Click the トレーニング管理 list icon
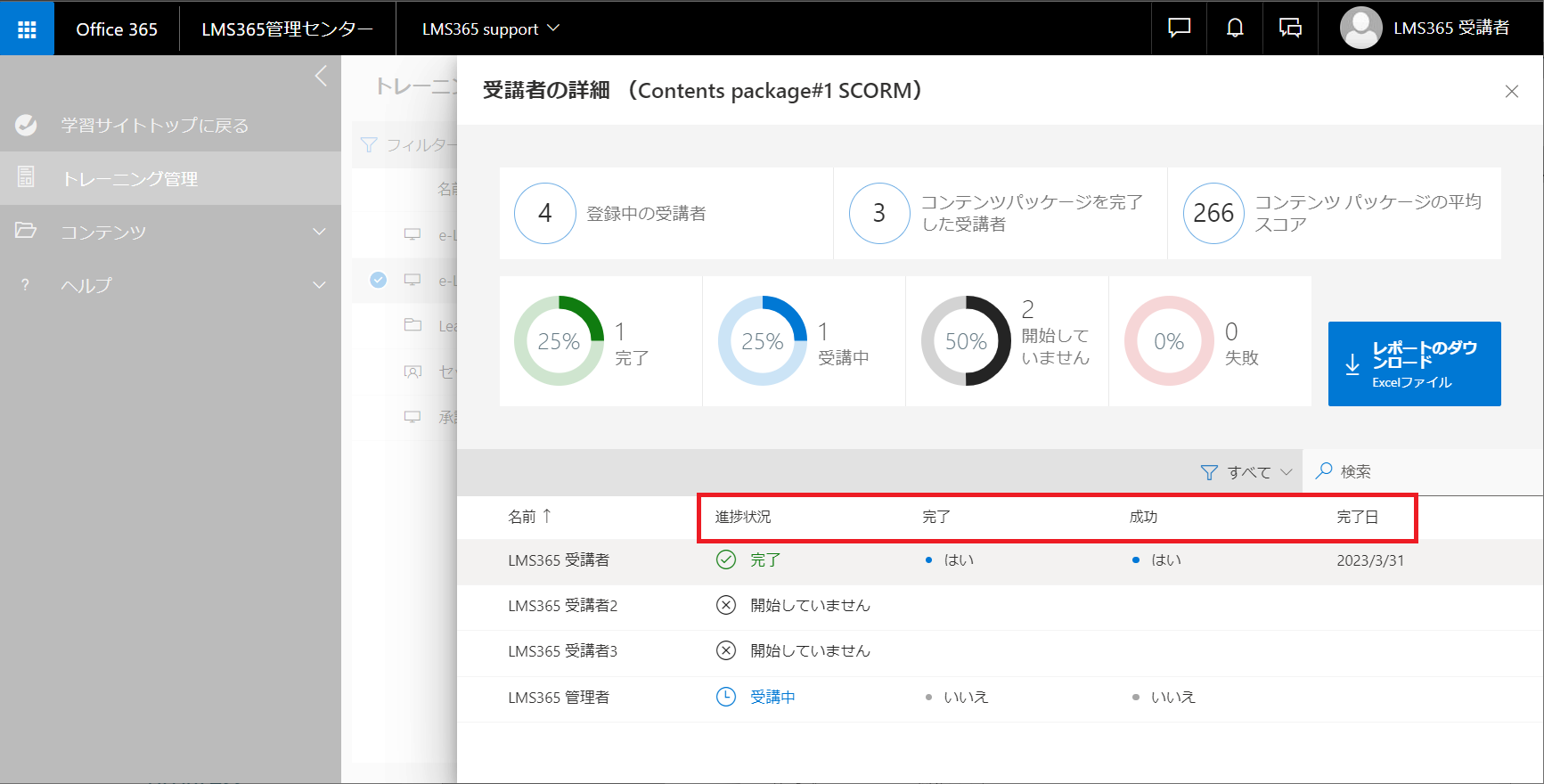1544x784 pixels. click(x=26, y=177)
